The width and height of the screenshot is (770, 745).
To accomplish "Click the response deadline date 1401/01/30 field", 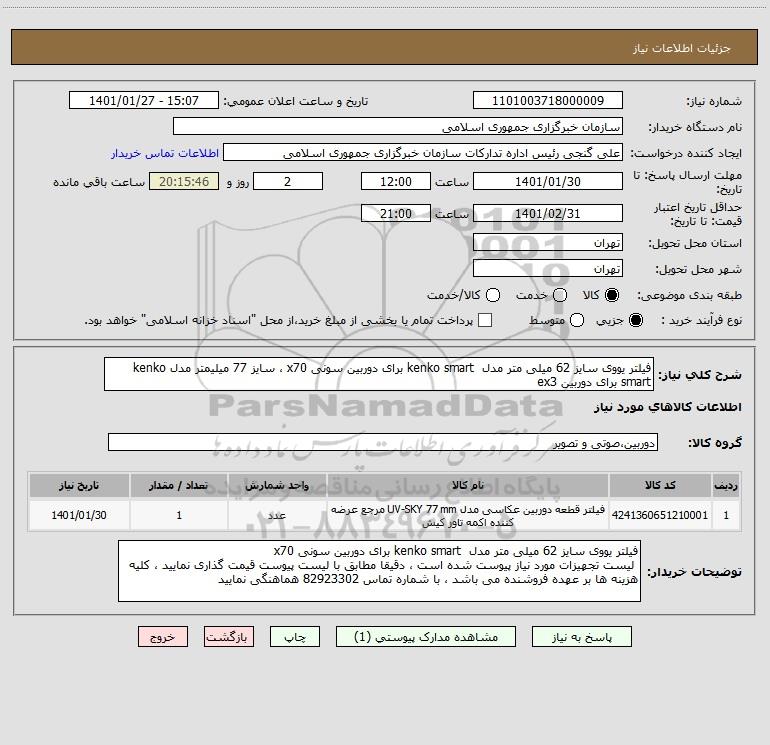I will [x=548, y=181].
